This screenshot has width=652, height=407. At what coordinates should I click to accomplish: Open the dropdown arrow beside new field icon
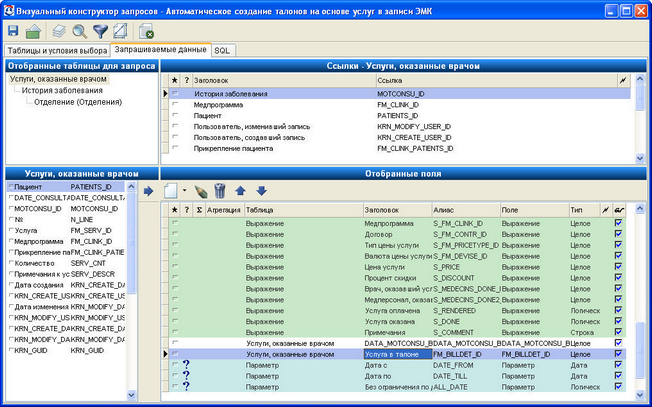coord(184,191)
